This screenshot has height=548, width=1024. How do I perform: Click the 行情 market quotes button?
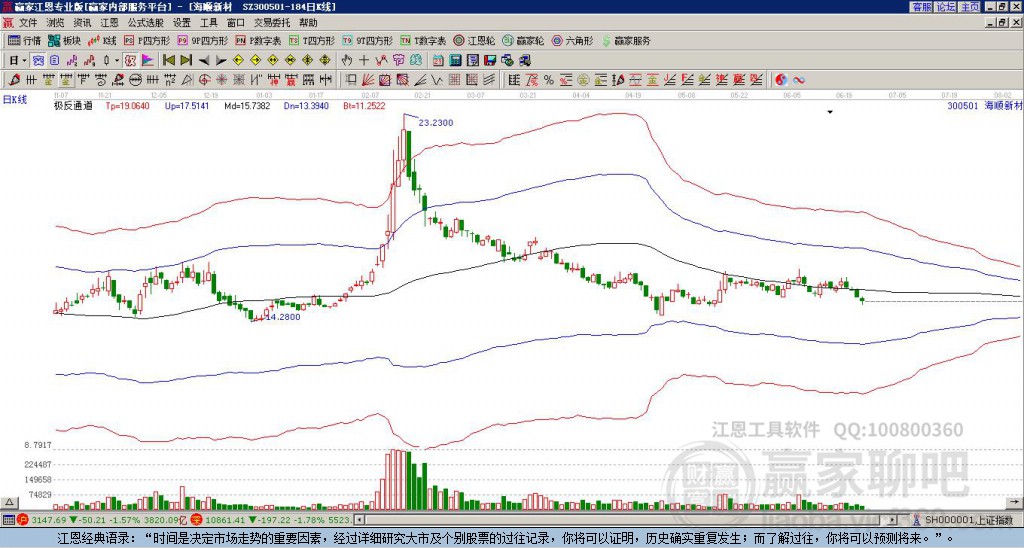25,40
